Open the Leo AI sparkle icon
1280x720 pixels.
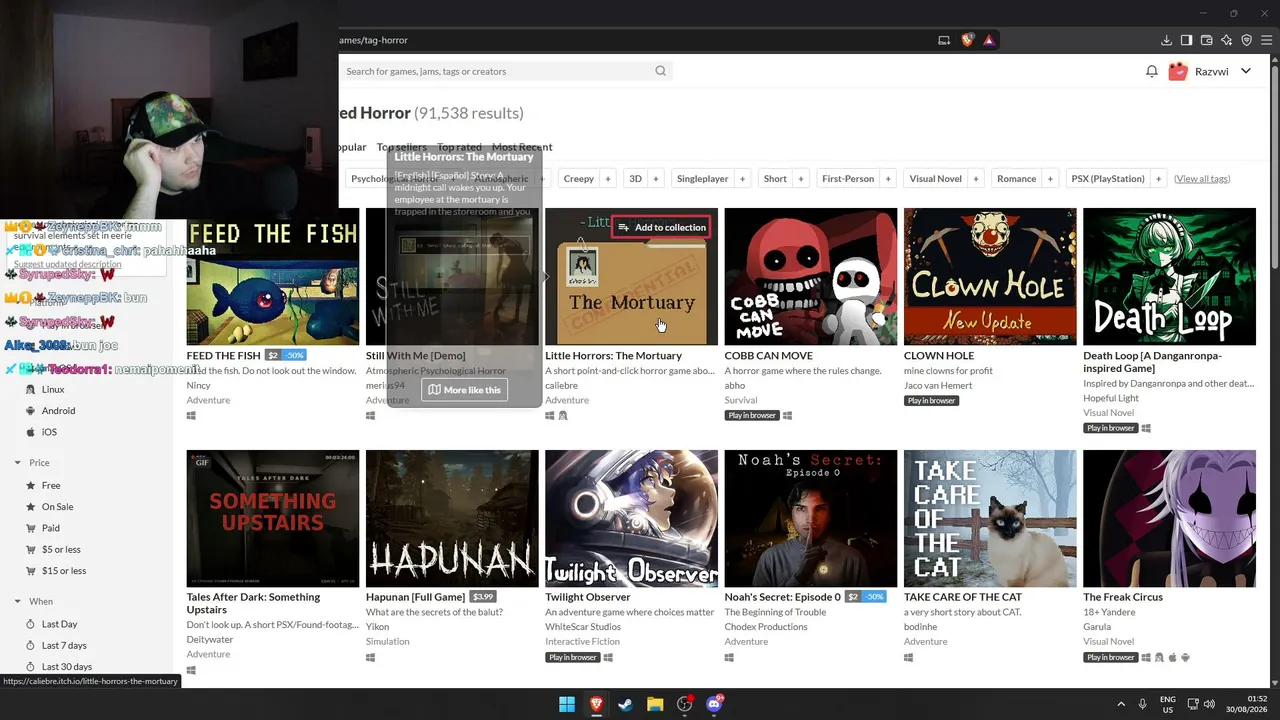click(1226, 40)
